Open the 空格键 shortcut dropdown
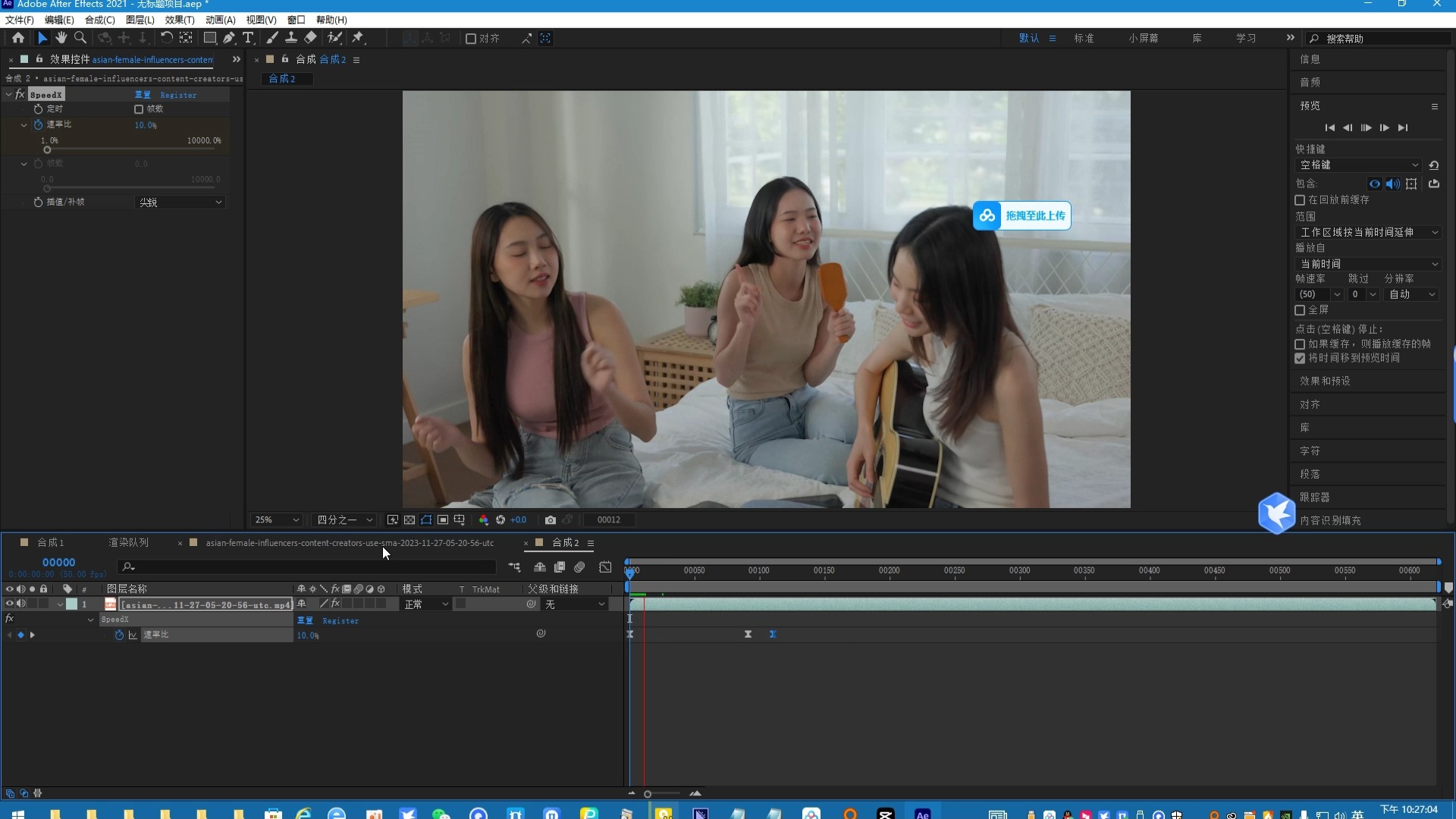 coord(1357,165)
